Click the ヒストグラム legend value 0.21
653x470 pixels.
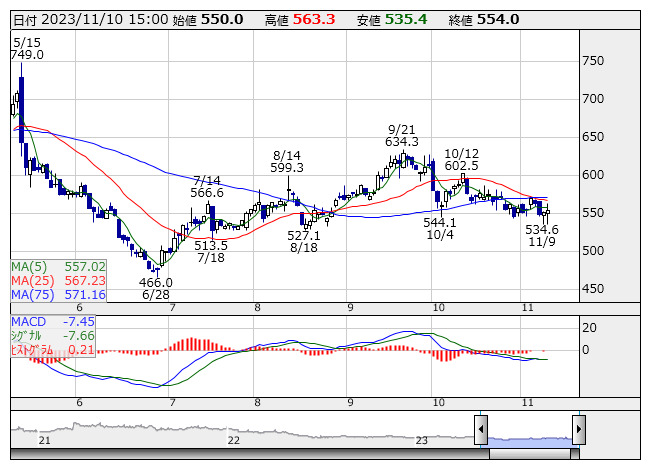[x=81, y=350]
